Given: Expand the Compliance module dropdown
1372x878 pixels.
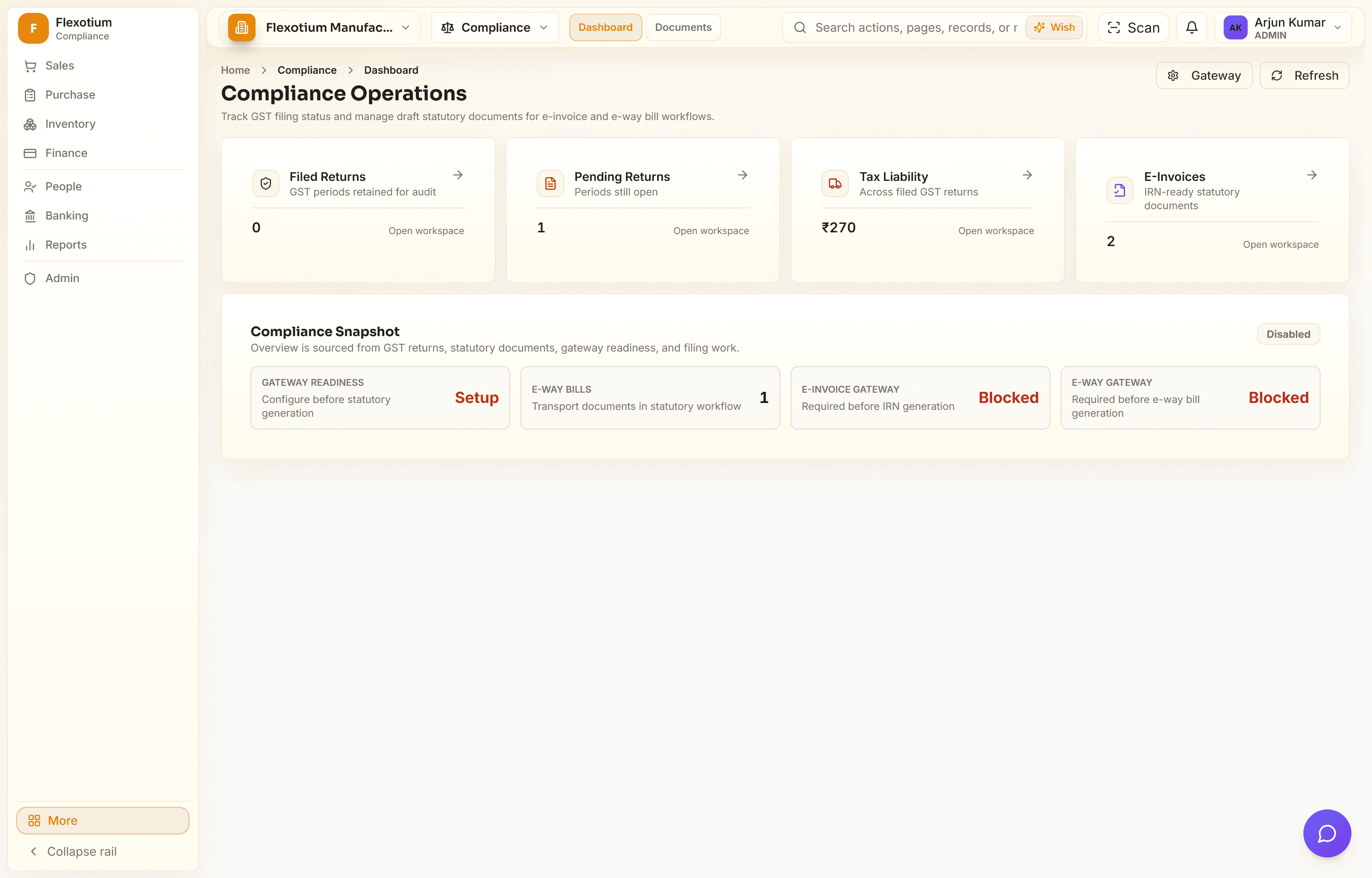Looking at the screenshot, I should click(x=495, y=27).
